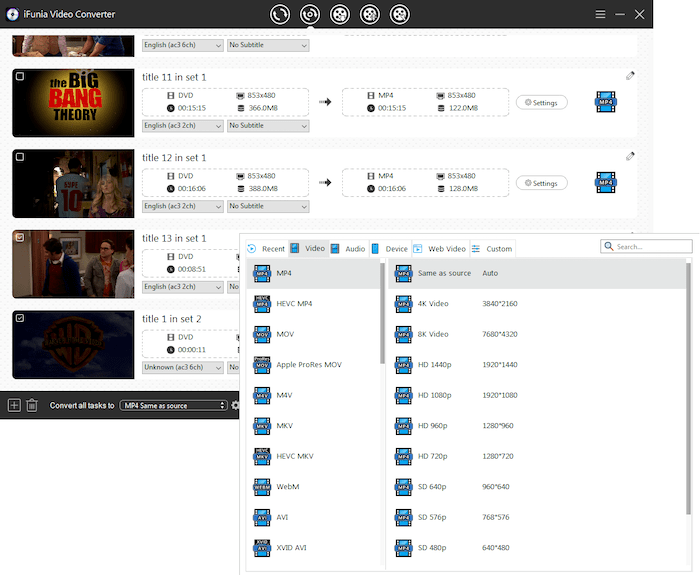Check the box for title 11
Image resolution: width=700 pixels, height=575 pixels.
point(19,76)
